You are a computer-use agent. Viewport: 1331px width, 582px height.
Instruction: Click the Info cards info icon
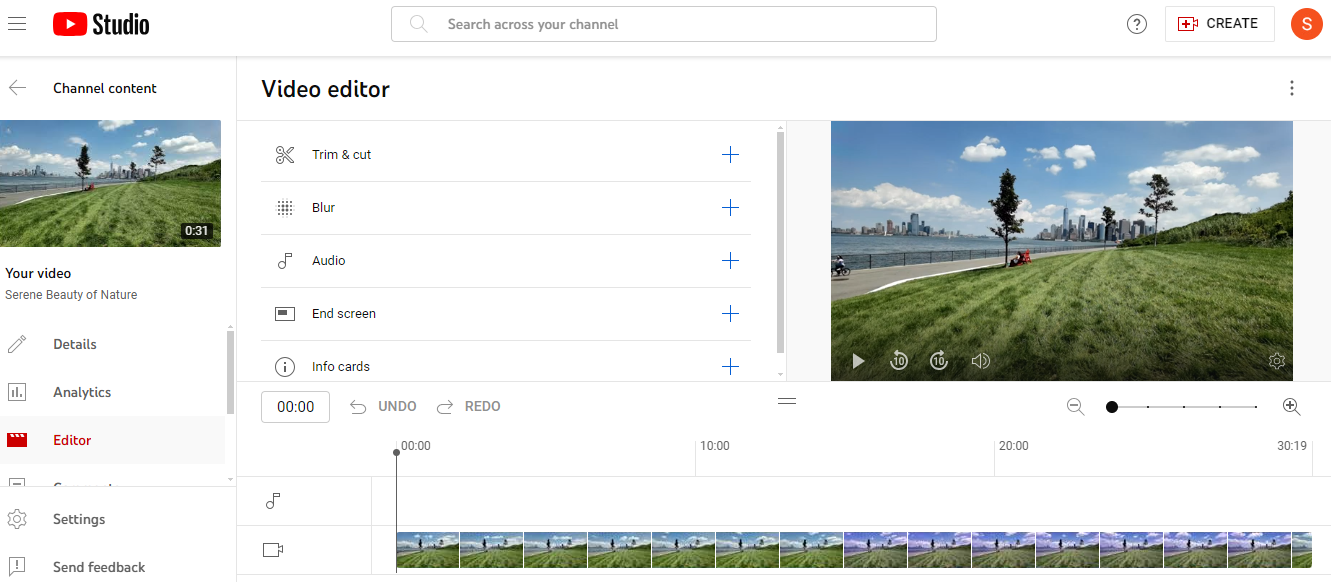(x=285, y=367)
